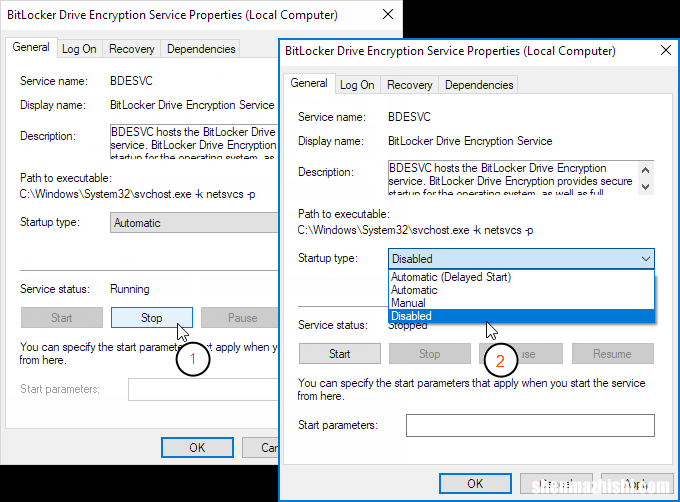Open General tab in the back window

(x=31, y=47)
